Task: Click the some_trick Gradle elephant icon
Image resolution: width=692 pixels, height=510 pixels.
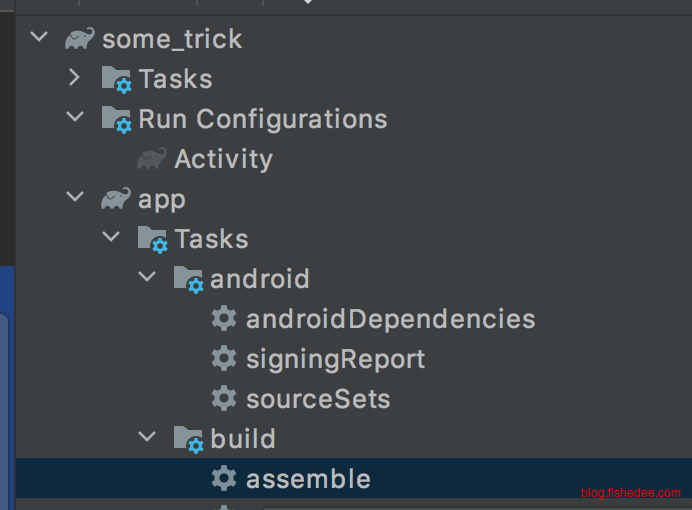Action: pyautogui.click(x=80, y=39)
